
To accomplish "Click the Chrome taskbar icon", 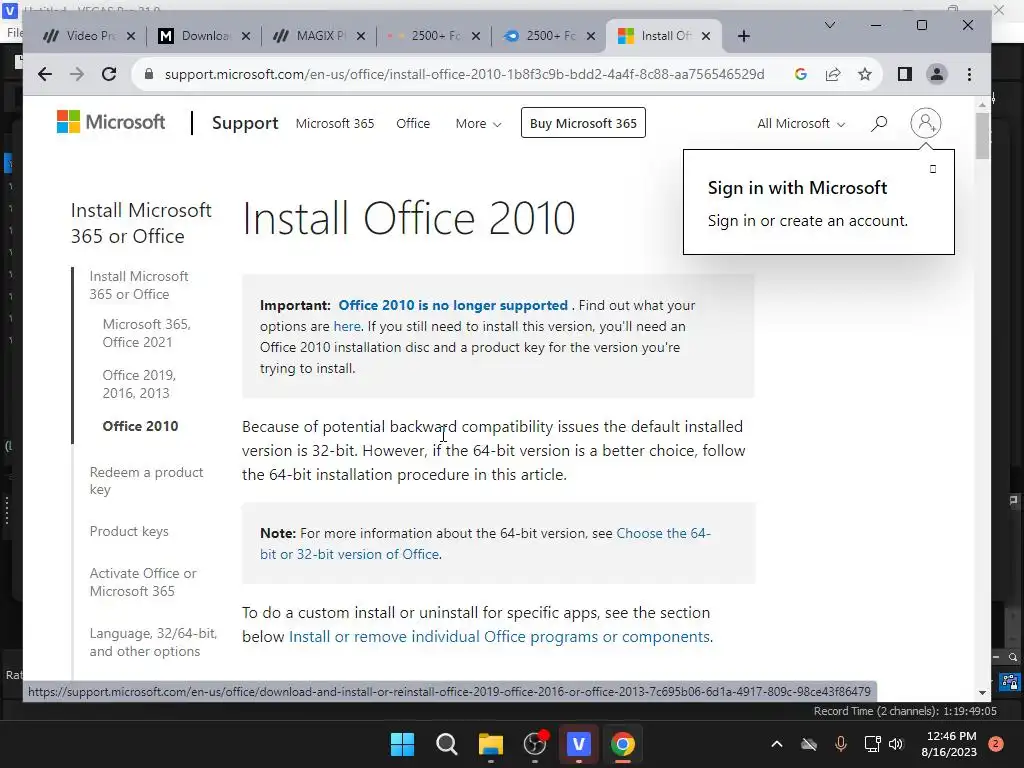I will point(623,744).
